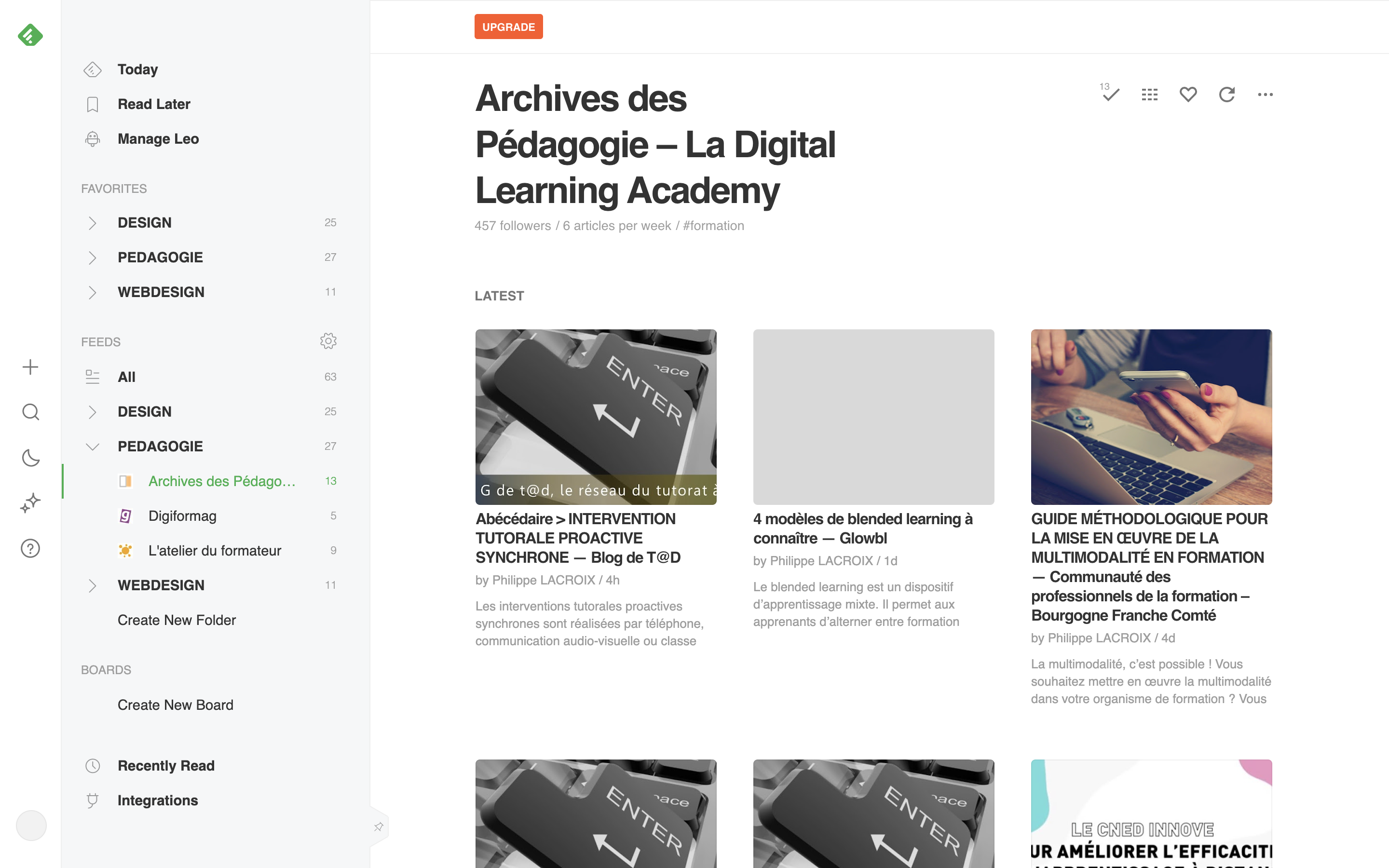Toggle night mode with the moon icon

[30, 458]
